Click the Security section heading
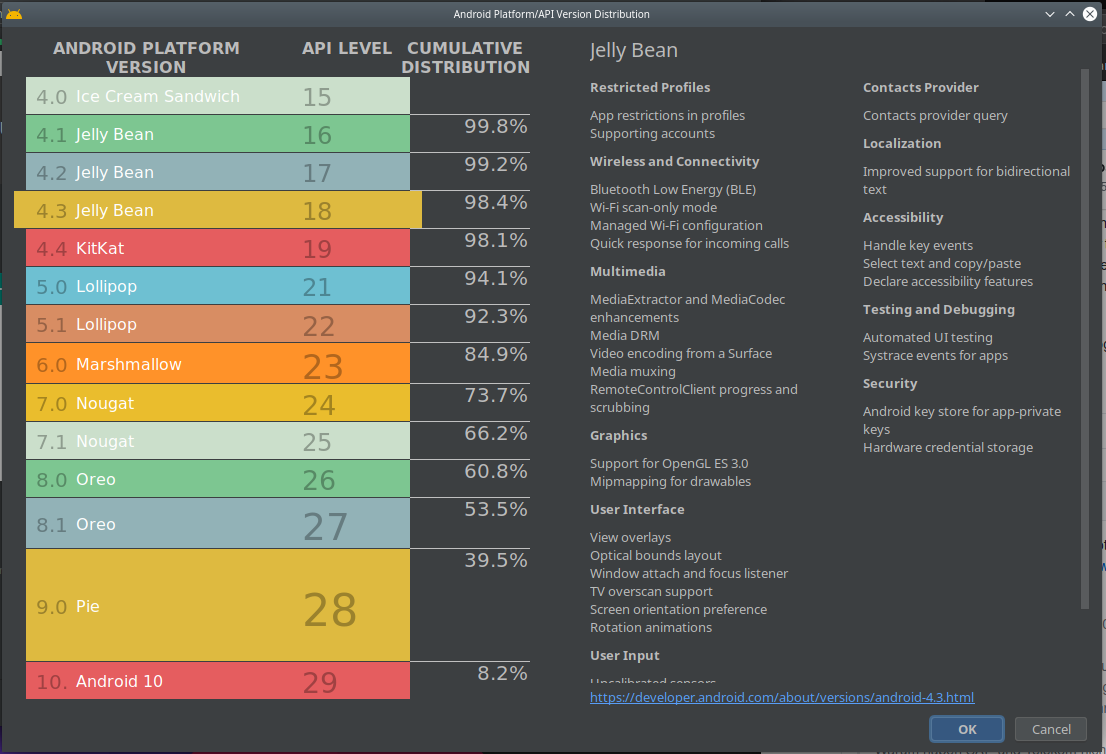 tap(890, 384)
